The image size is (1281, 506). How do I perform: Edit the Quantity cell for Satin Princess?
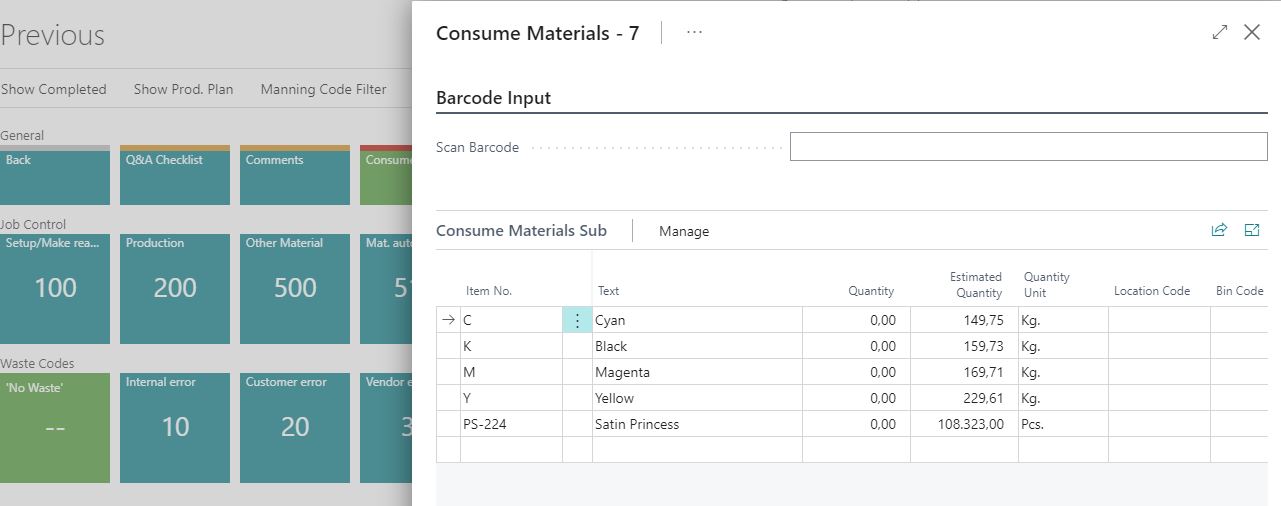[856, 424]
